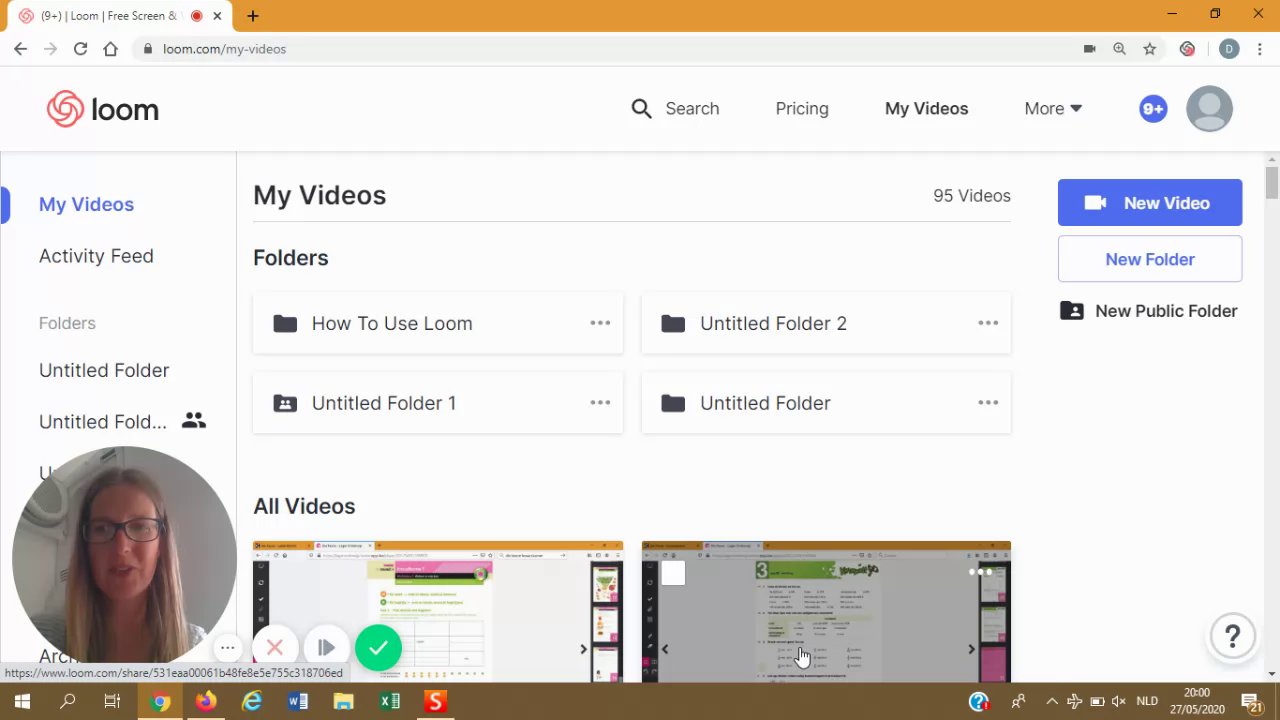Viewport: 1280px width, 720px height.
Task: Create a New Folder
Action: (1150, 259)
